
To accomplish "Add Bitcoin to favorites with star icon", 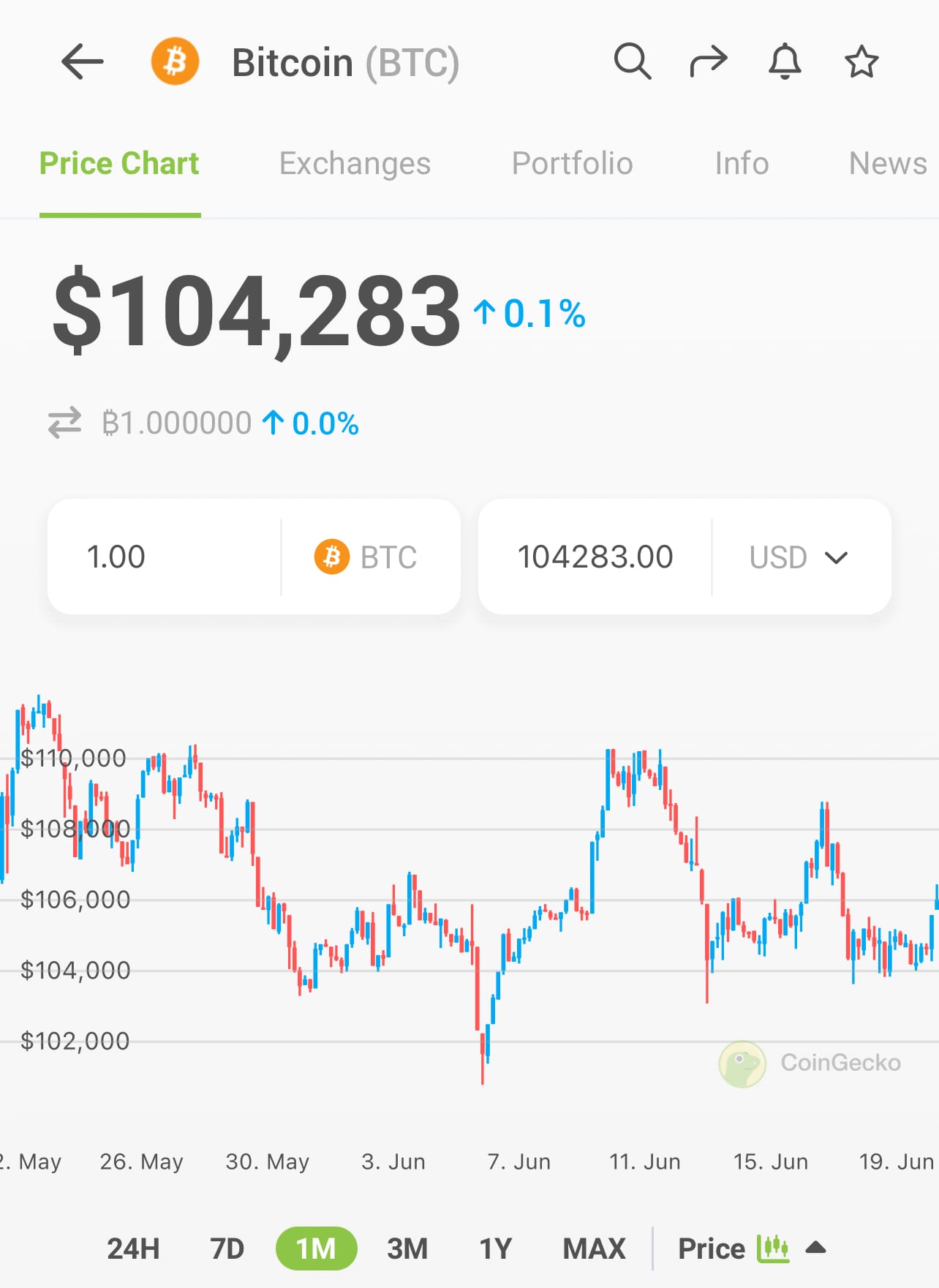I will (x=861, y=61).
